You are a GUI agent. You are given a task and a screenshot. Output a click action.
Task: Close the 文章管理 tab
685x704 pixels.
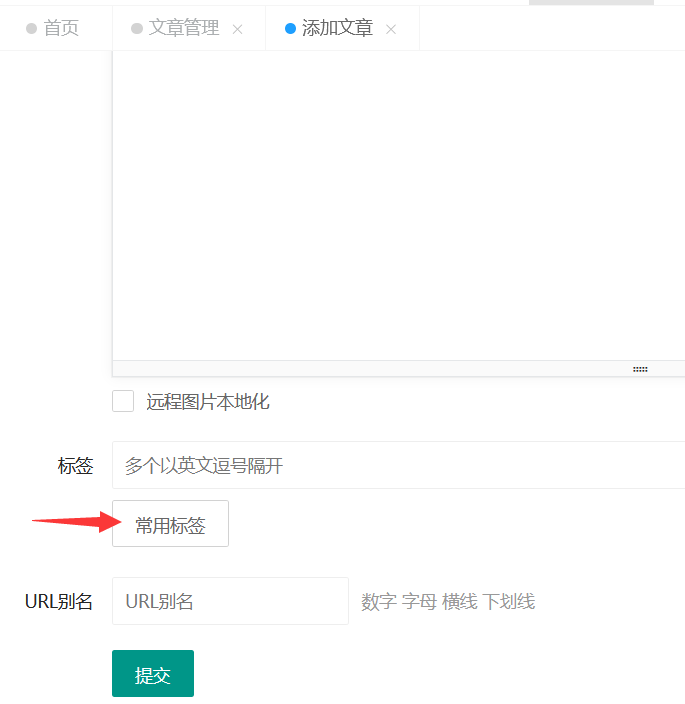[x=237, y=30]
